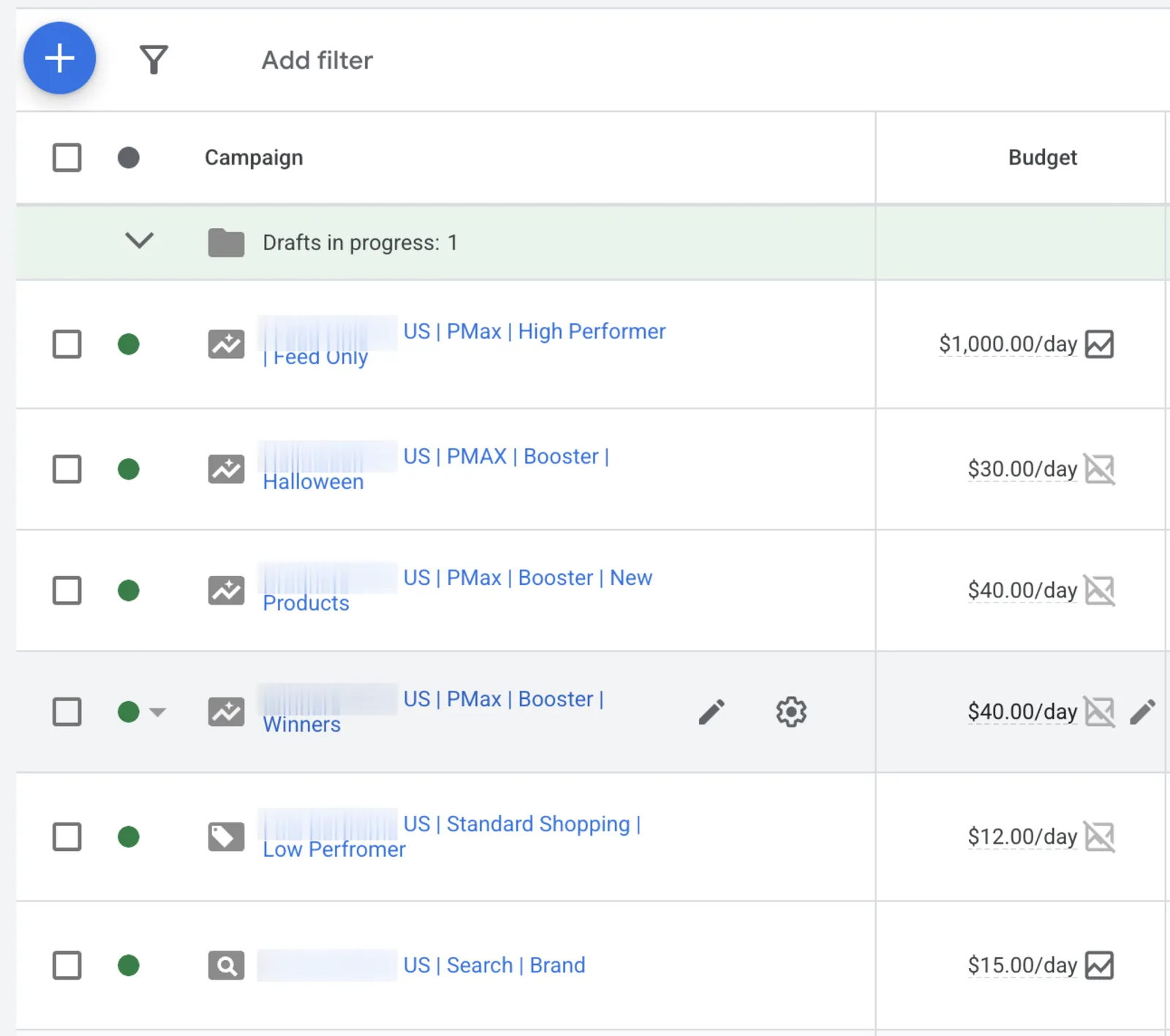Open the US | PMax | High Performer campaign link
The height and width of the screenshot is (1036, 1170).
[464, 344]
